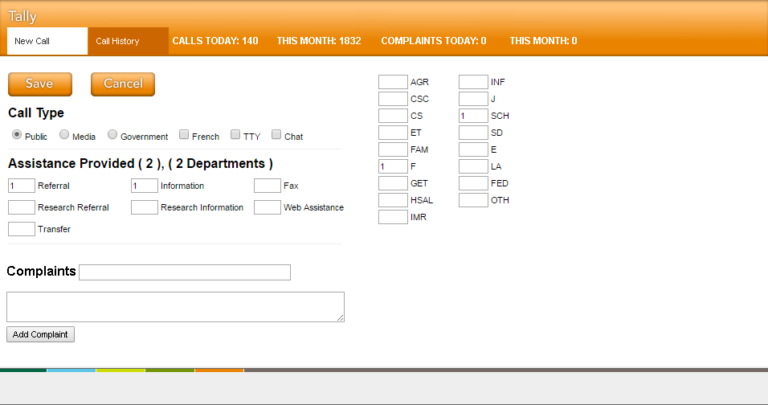The height and width of the screenshot is (405, 768).
Task: Focus the GET department field
Action: (393, 183)
